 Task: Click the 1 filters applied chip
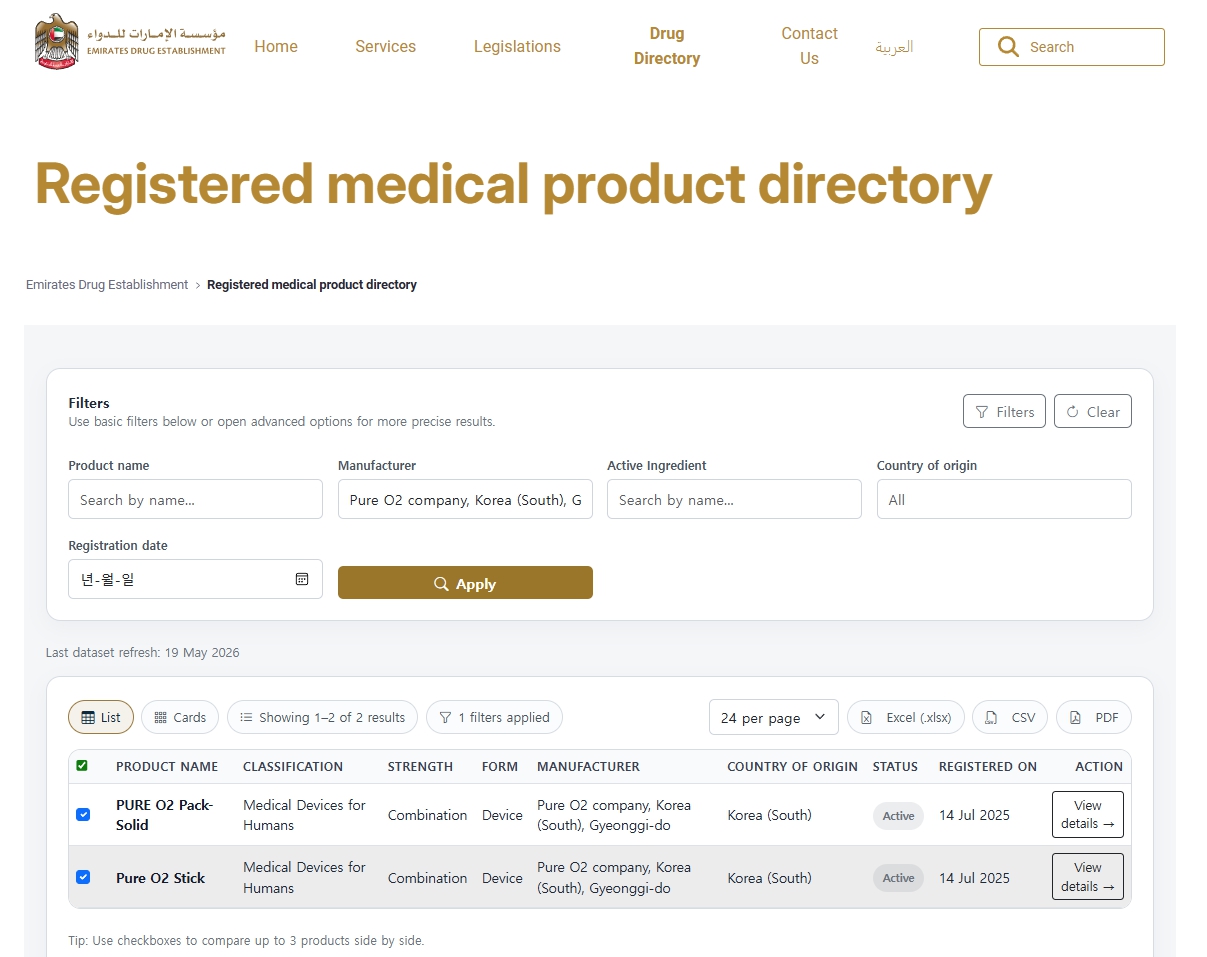coord(494,717)
